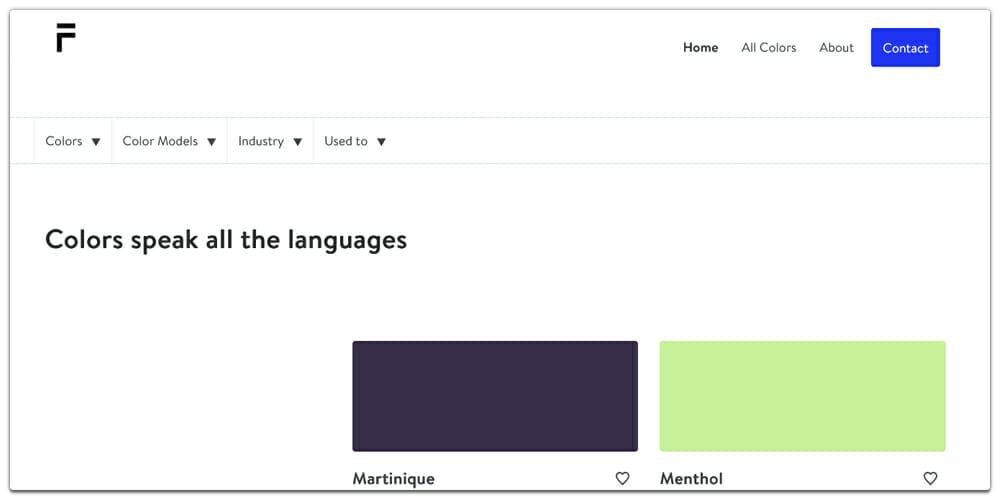Go to the Home nav item
Image resolution: width=1000 pixels, height=500 pixels.
(x=700, y=48)
